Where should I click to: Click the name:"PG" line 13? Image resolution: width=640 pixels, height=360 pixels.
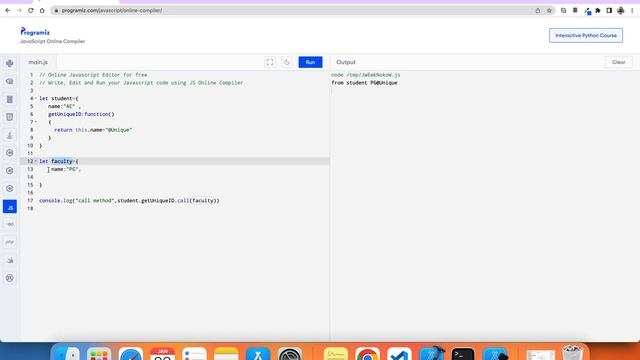pyautogui.click(x=66, y=169)
